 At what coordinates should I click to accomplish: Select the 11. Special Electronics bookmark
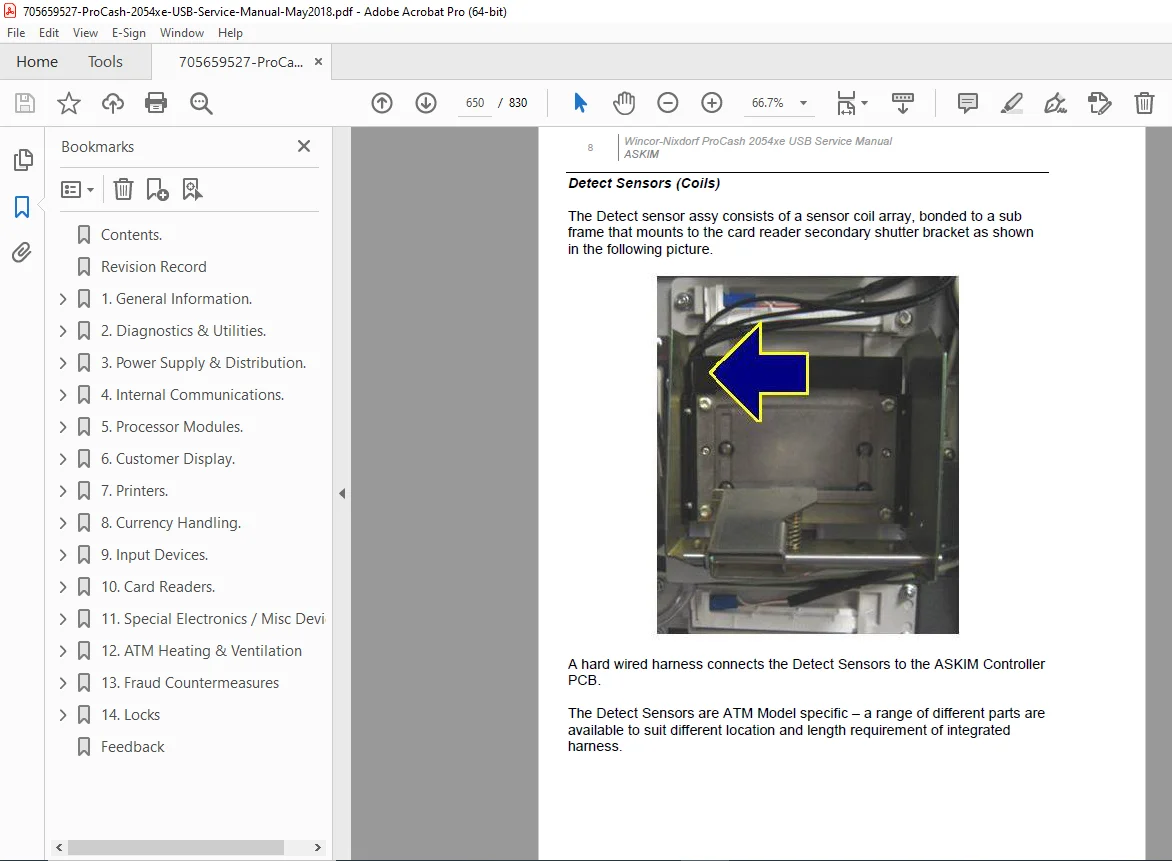(x=212, y=619)
